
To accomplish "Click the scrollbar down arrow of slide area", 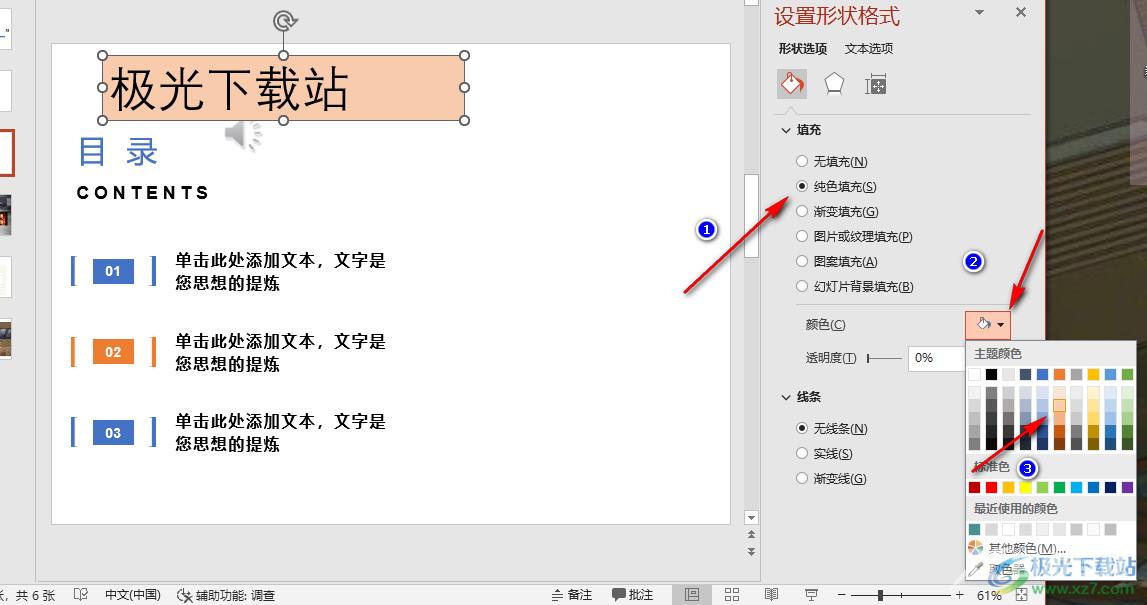I will coord(751,517).
